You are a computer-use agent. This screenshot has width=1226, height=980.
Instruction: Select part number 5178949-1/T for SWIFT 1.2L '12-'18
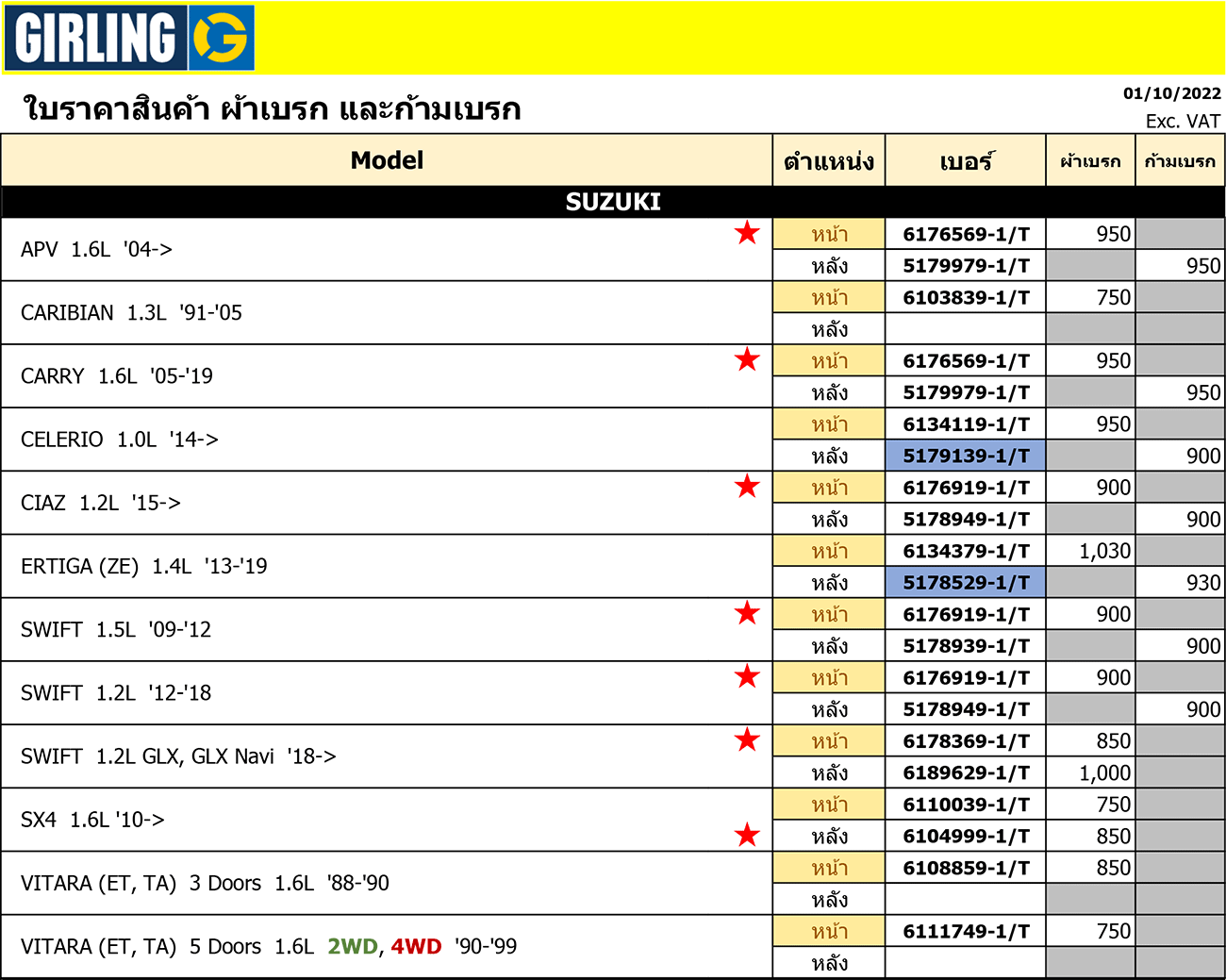[x=966, y=709]
